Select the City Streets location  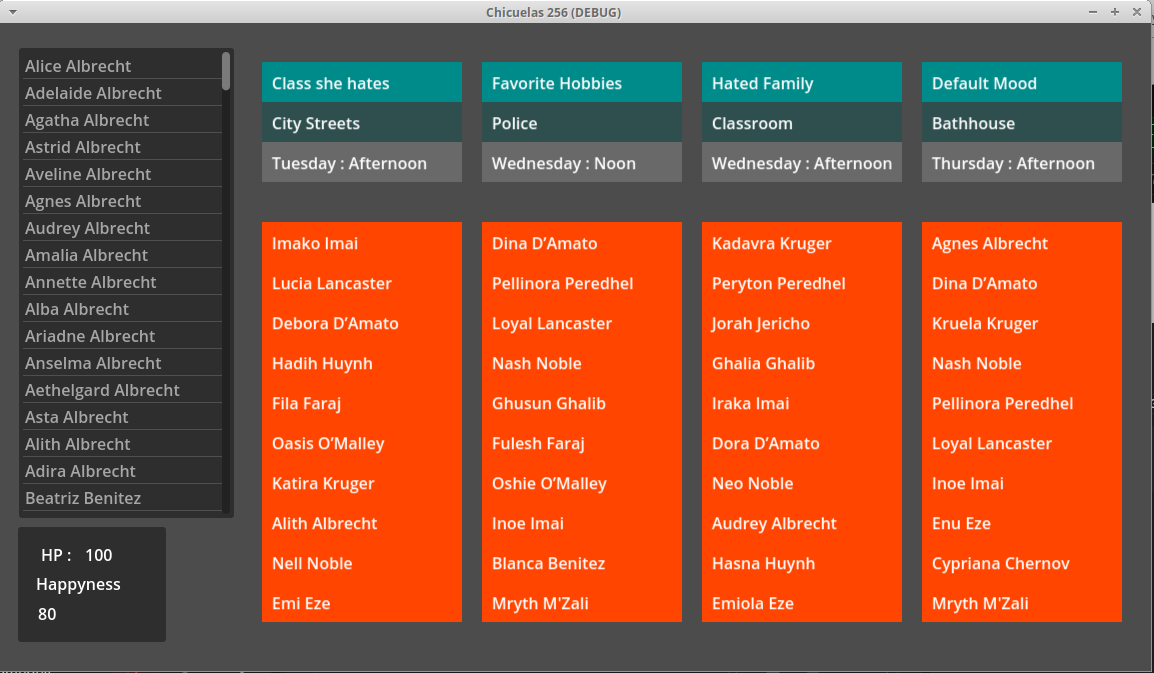pyautogui.click(x=362, y=123)
